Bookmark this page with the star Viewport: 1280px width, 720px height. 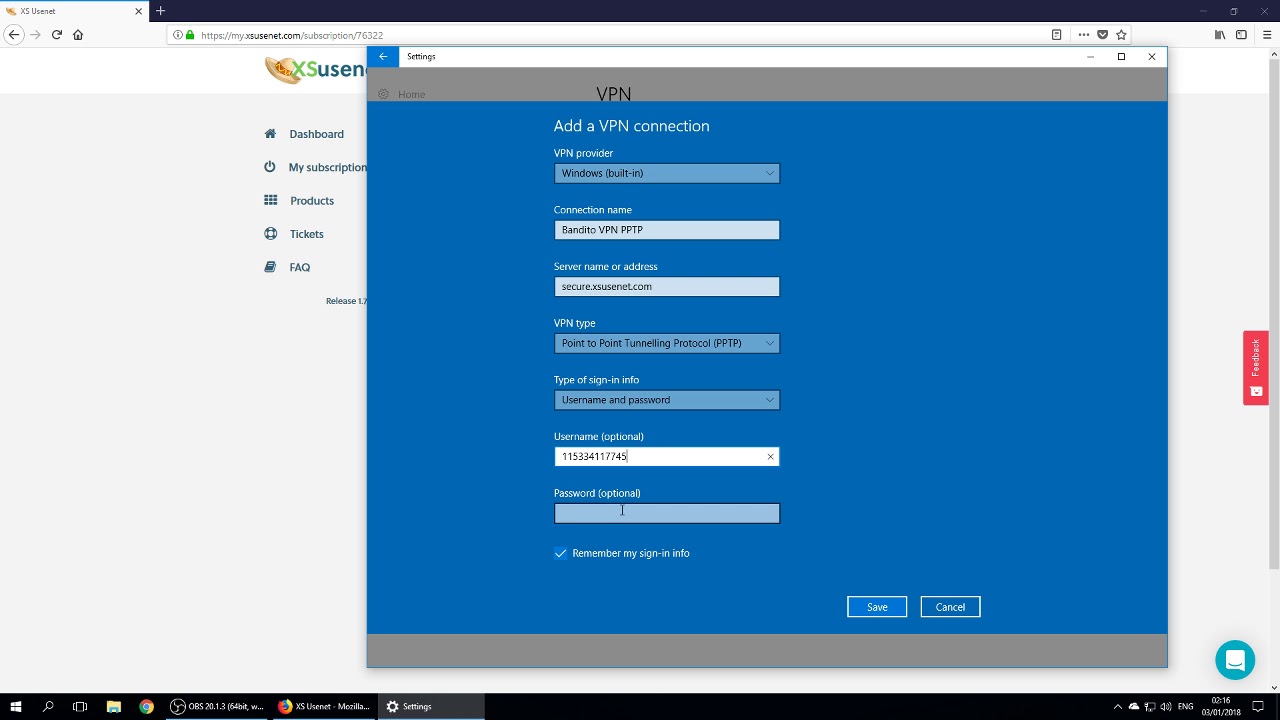(x=1121, y=35)
